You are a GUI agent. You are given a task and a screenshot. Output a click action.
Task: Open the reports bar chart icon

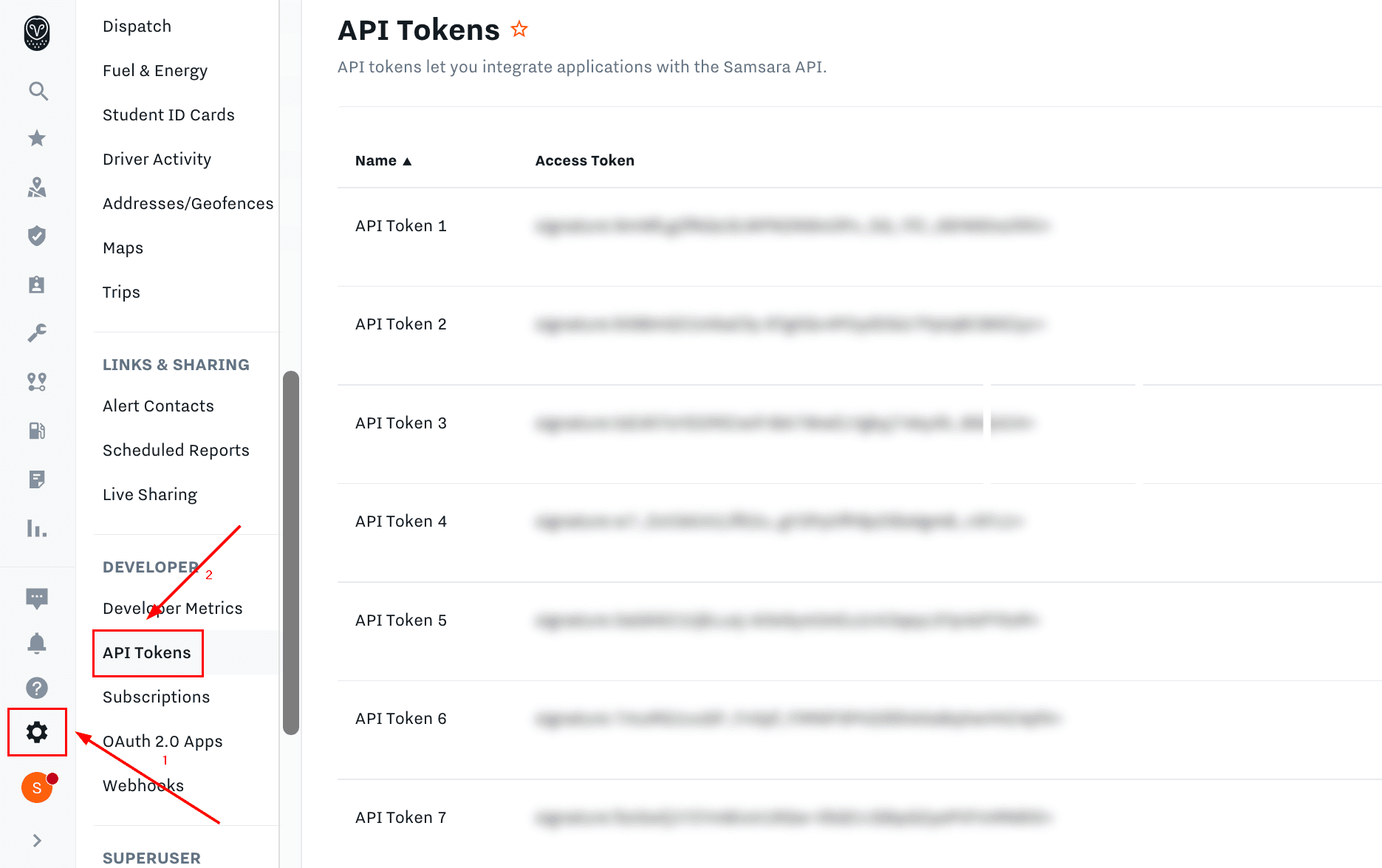pos(37,528)
